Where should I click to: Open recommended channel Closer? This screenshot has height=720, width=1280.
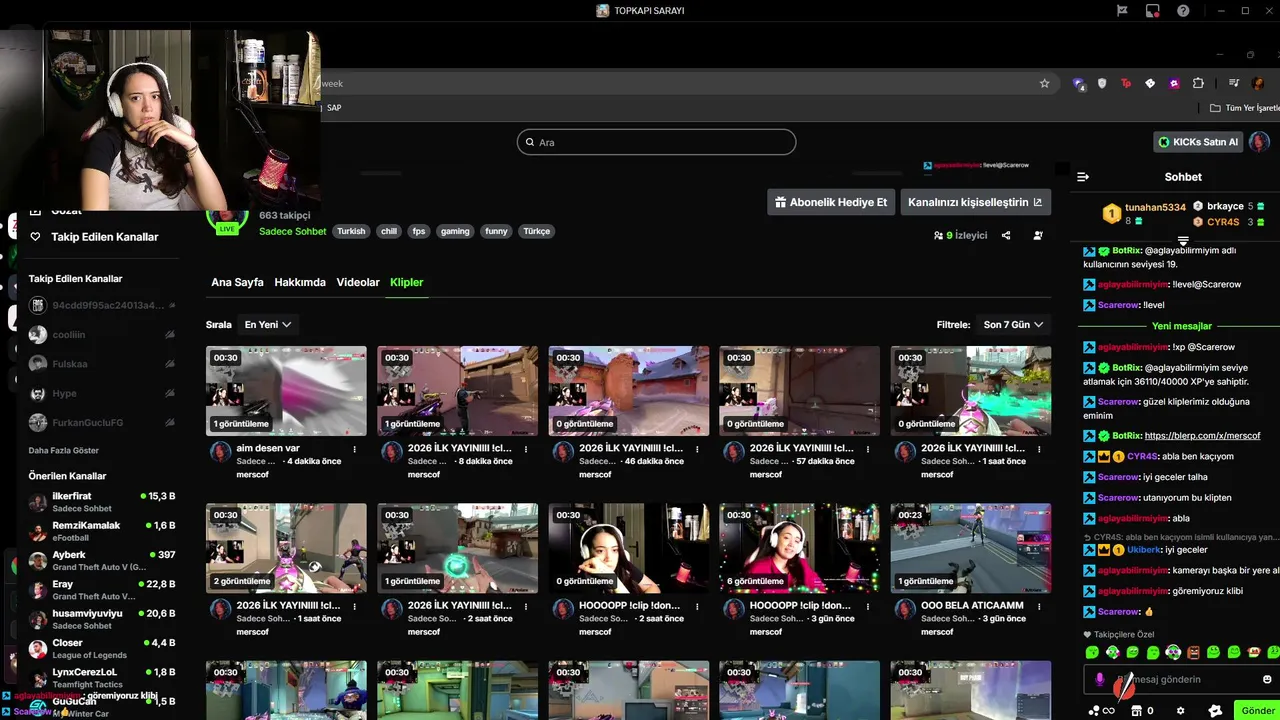tap(102, 648)
